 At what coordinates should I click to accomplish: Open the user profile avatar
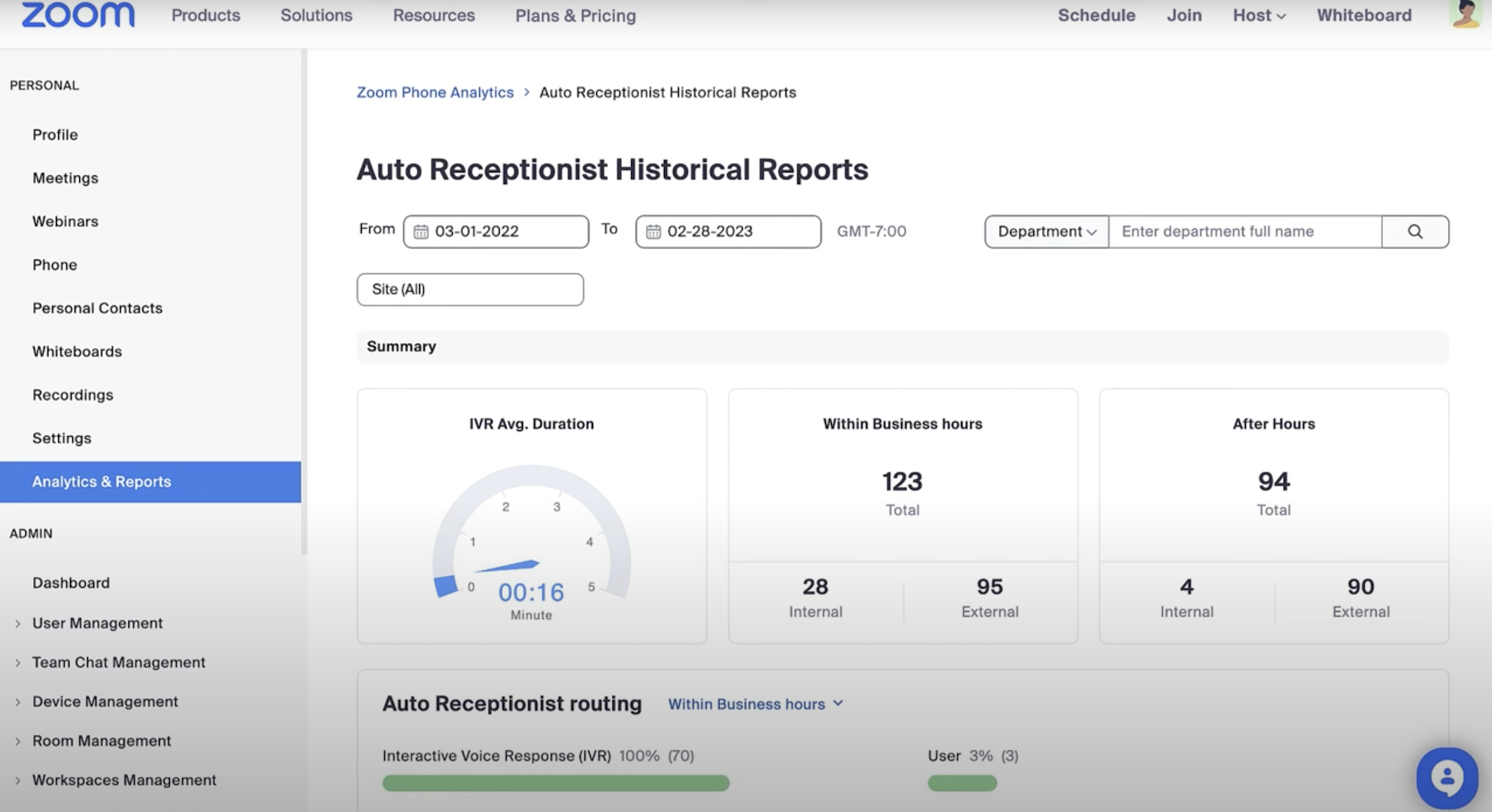(1465, 14)
